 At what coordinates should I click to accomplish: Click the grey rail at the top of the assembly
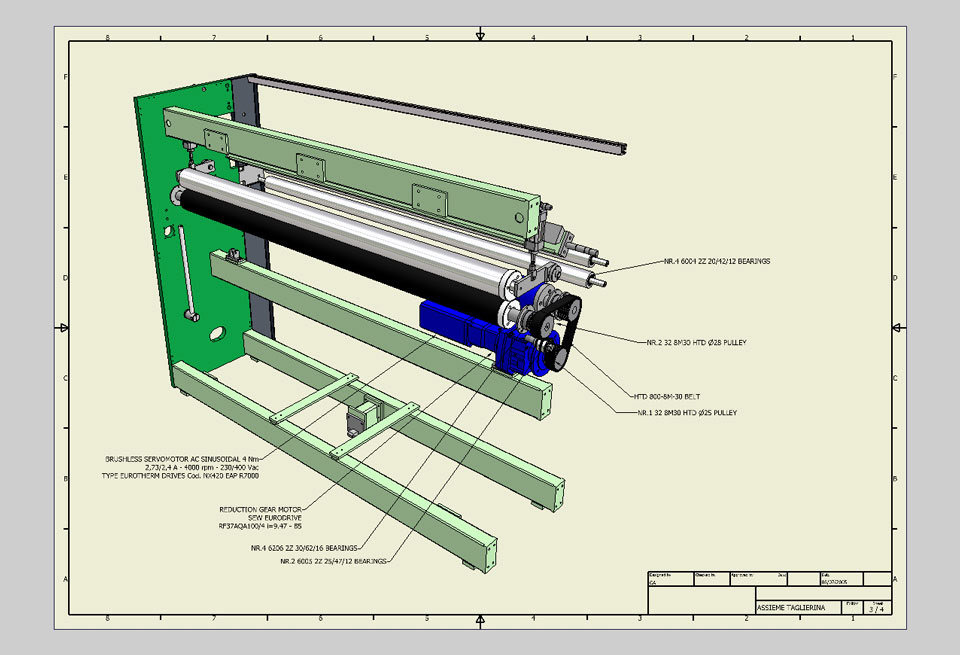point(438,114)
